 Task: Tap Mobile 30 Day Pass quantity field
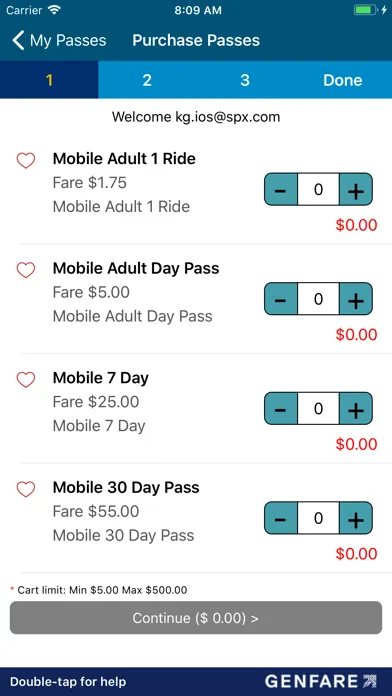pyautogui.click(x=318, y=518)
